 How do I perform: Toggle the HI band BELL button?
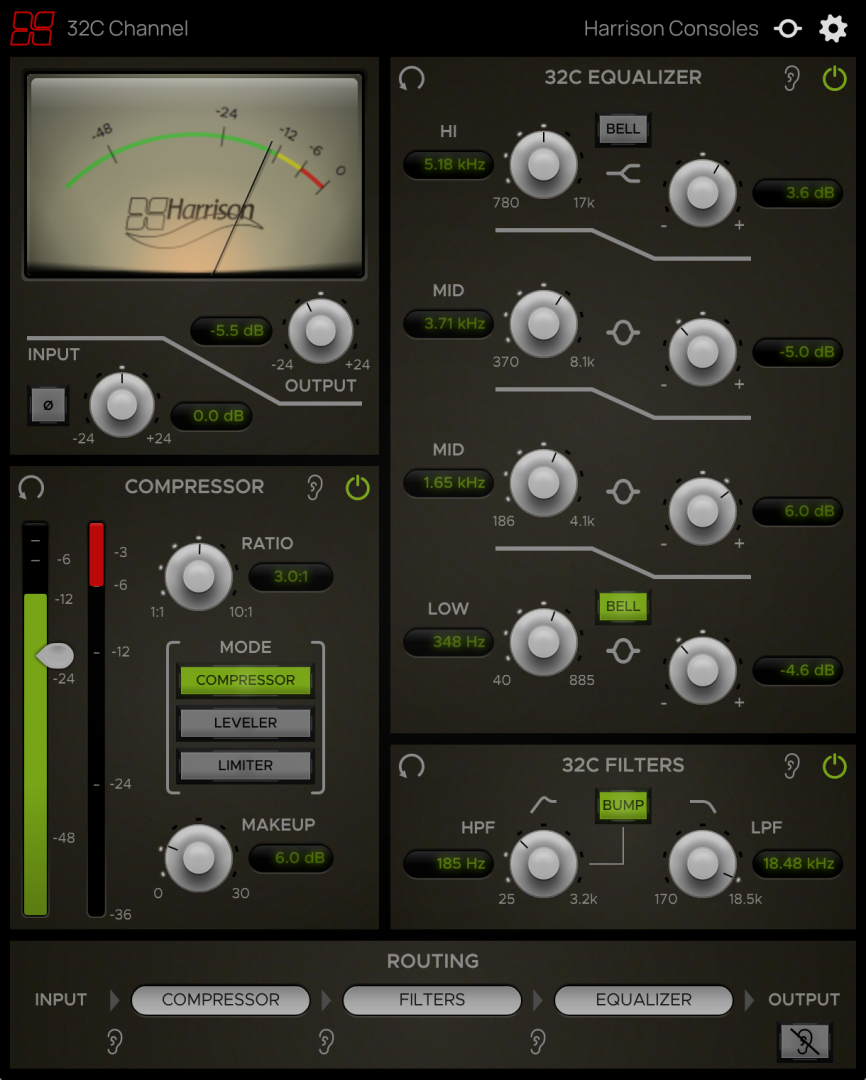pyautogui.click(x=623, y=129)
